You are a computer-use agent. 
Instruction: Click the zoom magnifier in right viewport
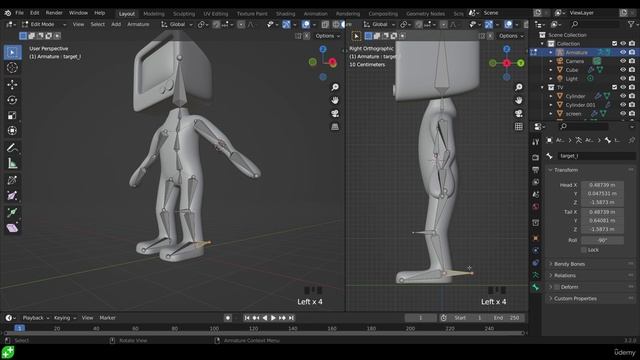(x=519, y=87)
